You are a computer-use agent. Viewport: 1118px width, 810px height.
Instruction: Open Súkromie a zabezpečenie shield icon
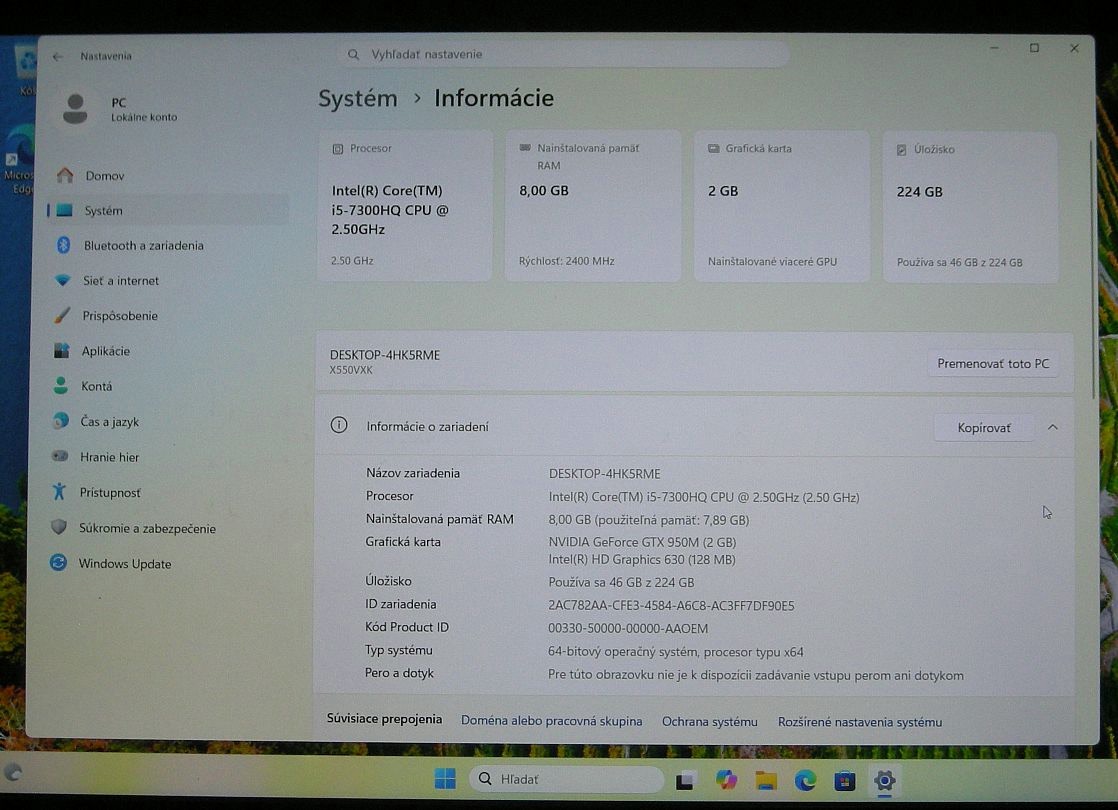coord(58,527)
